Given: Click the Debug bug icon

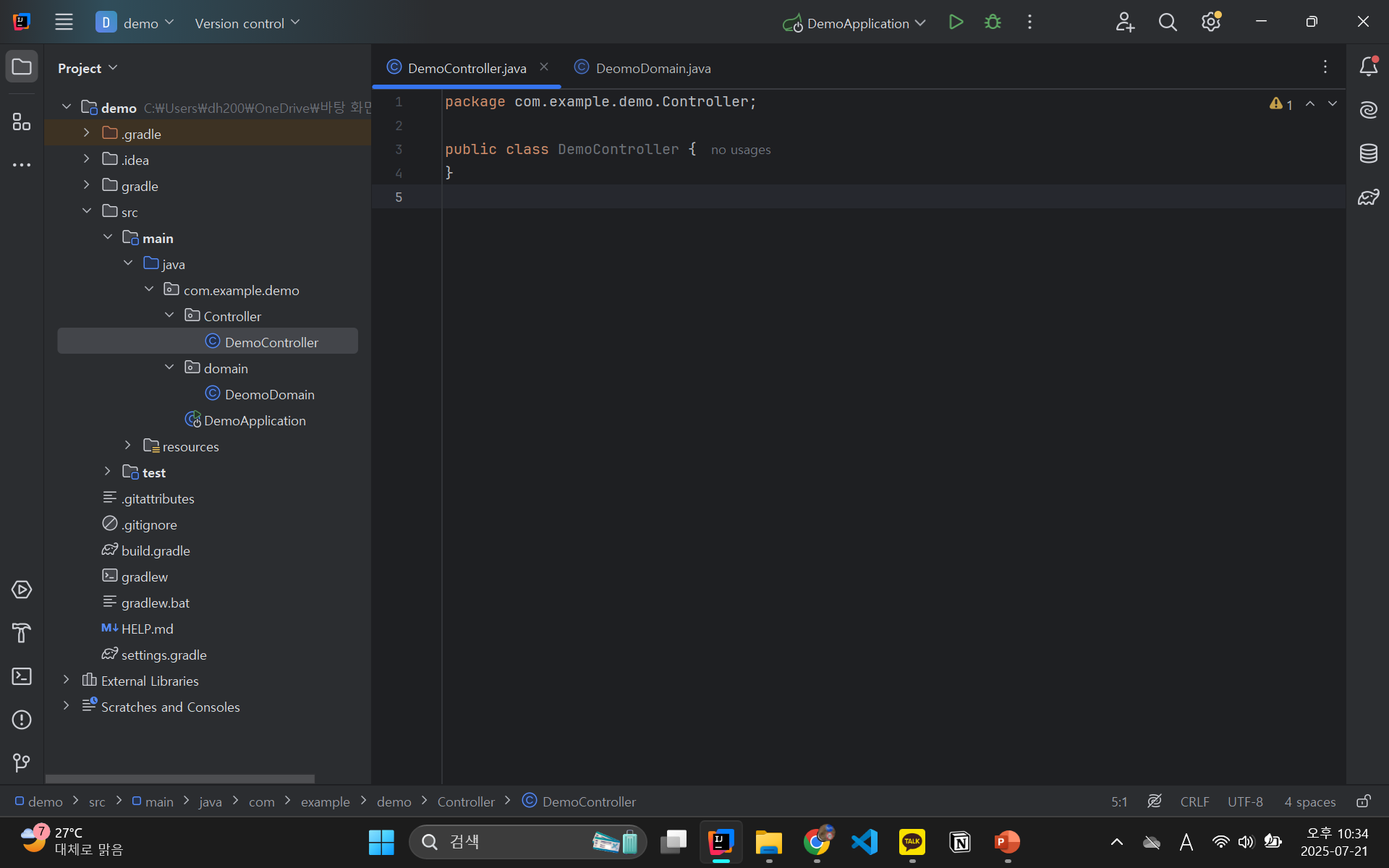Looking at the screenshot, I should pyautogui.click(x=993, y=22).
